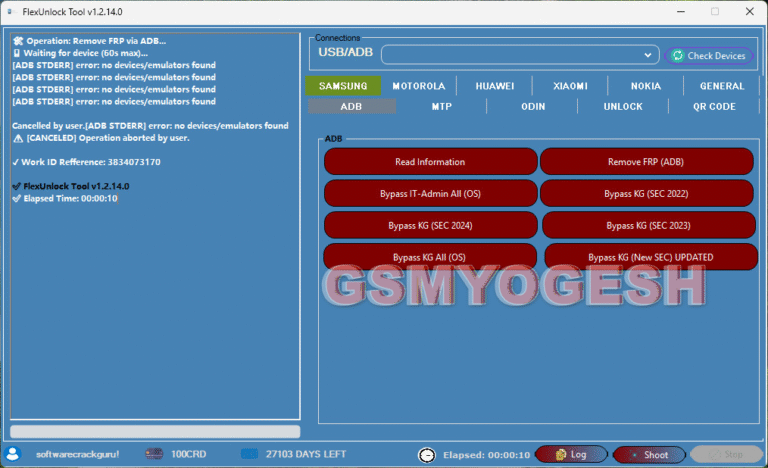Click the 100CRD credits text
The height and width of the screenshot is (468, 768).
click(189, 454)
